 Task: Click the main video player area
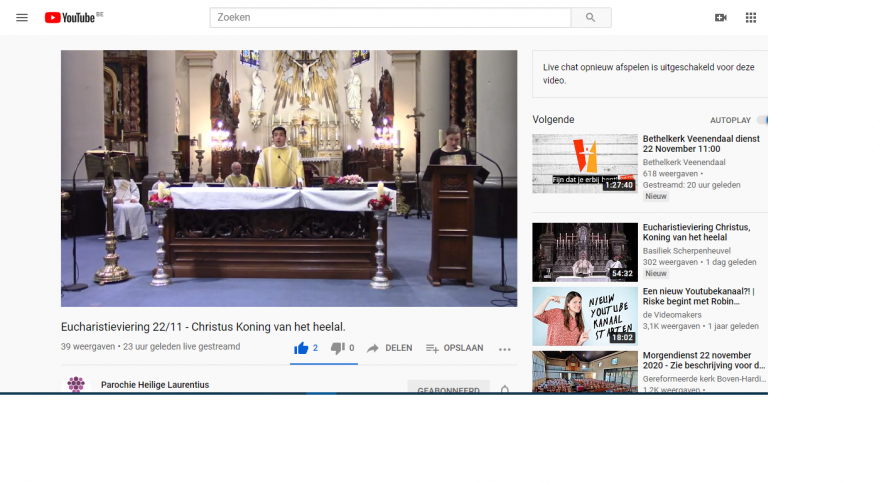(289, 178)
